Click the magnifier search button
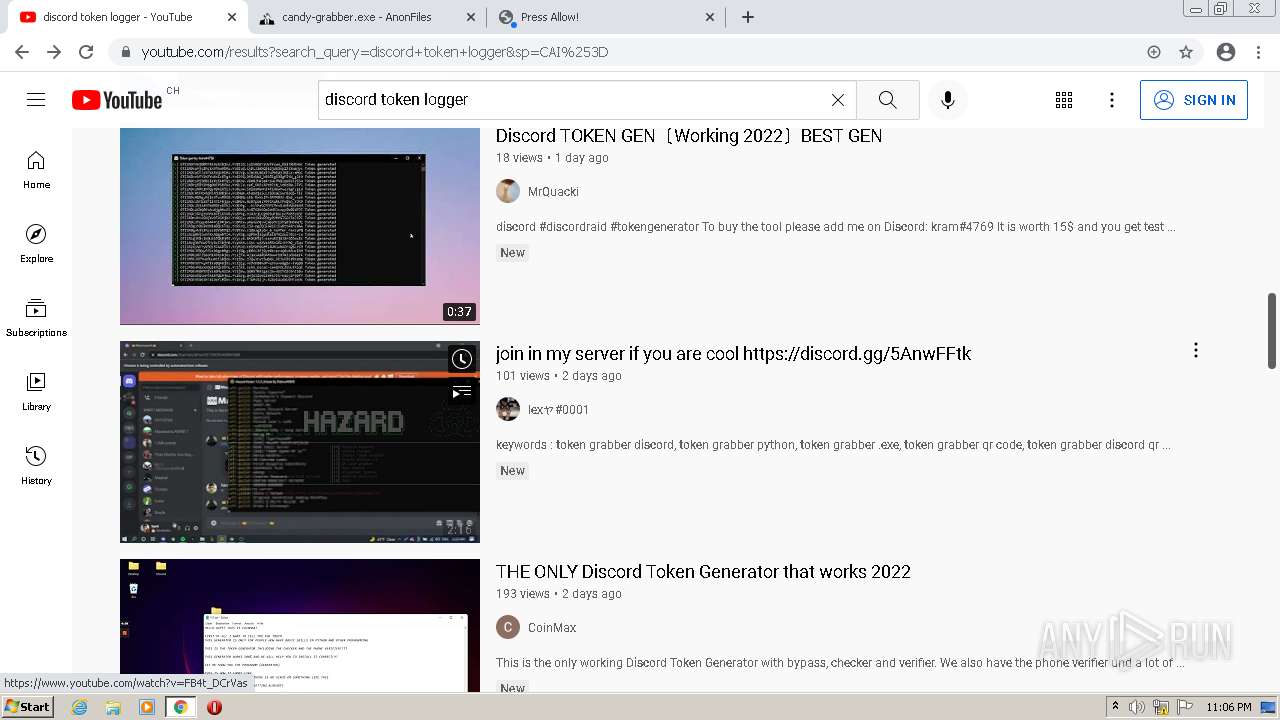The image size is (1280, 720). (x=887, y=100)
